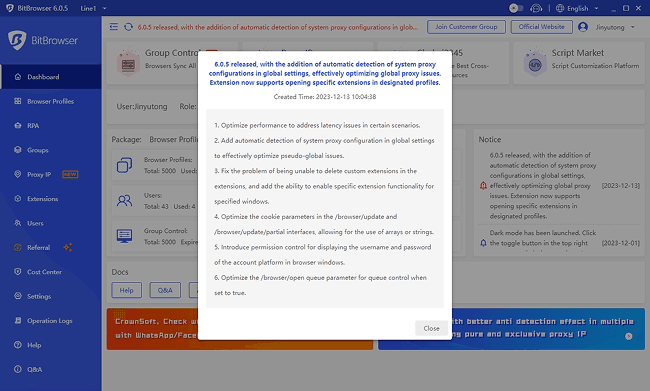Open Dashboard in the sidebar
The height and width of the screenshot is (391, 650).
51,77
